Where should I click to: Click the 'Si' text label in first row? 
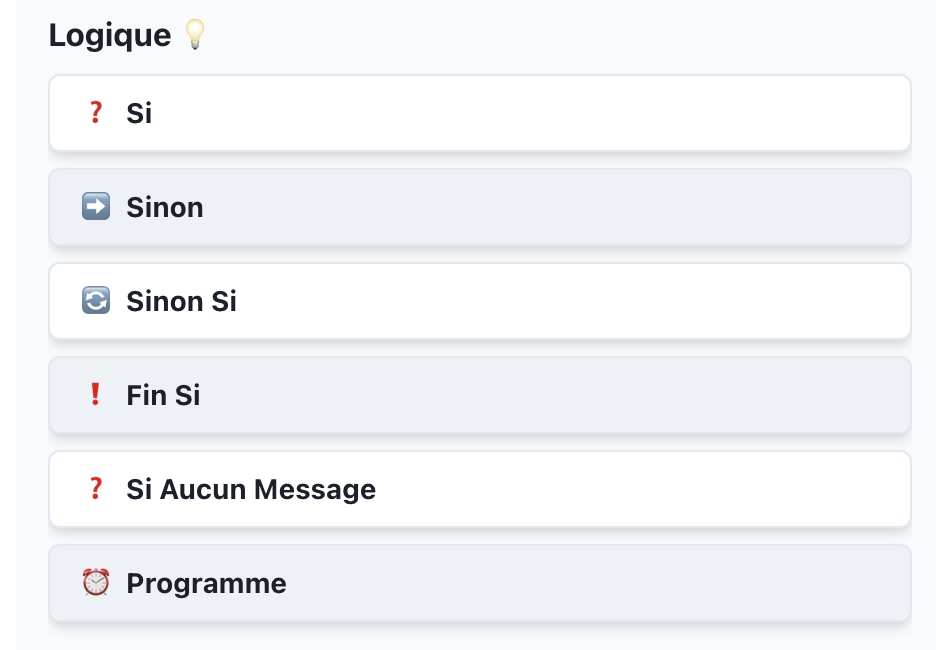tap(139, 113)
